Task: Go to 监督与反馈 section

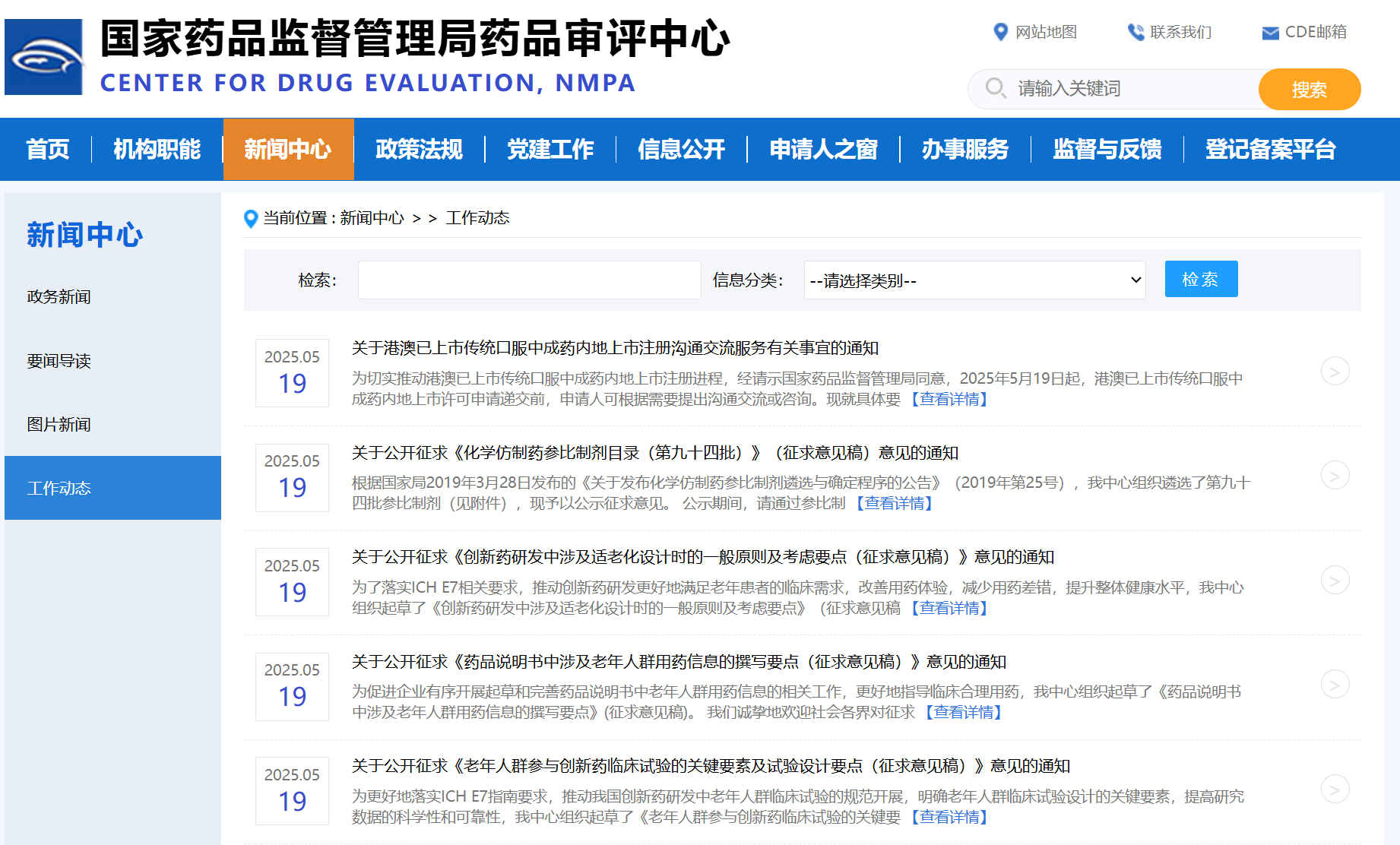Action: tap(1107, 149)
